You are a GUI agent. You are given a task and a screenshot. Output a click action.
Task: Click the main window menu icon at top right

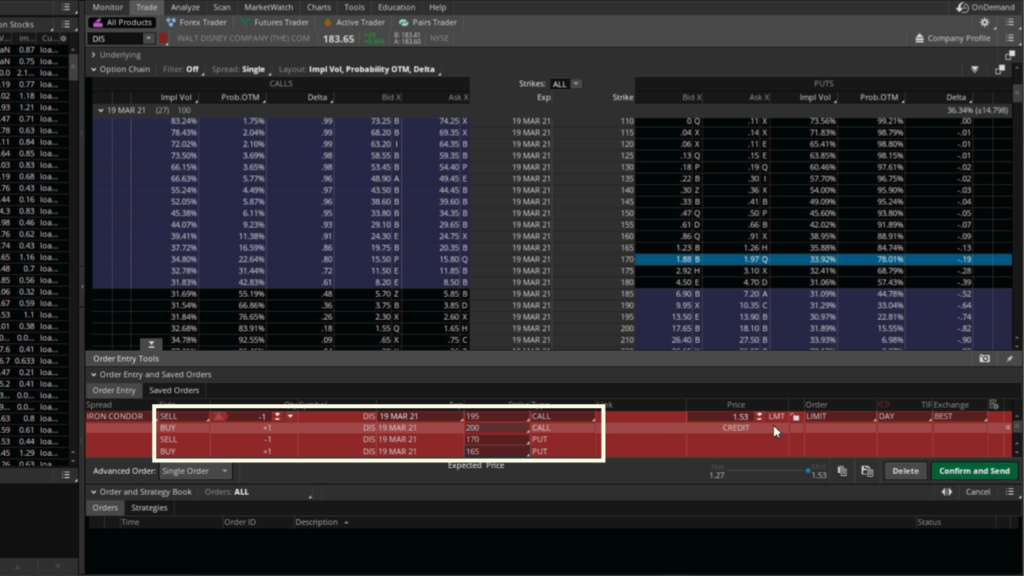coord(1010,22)
